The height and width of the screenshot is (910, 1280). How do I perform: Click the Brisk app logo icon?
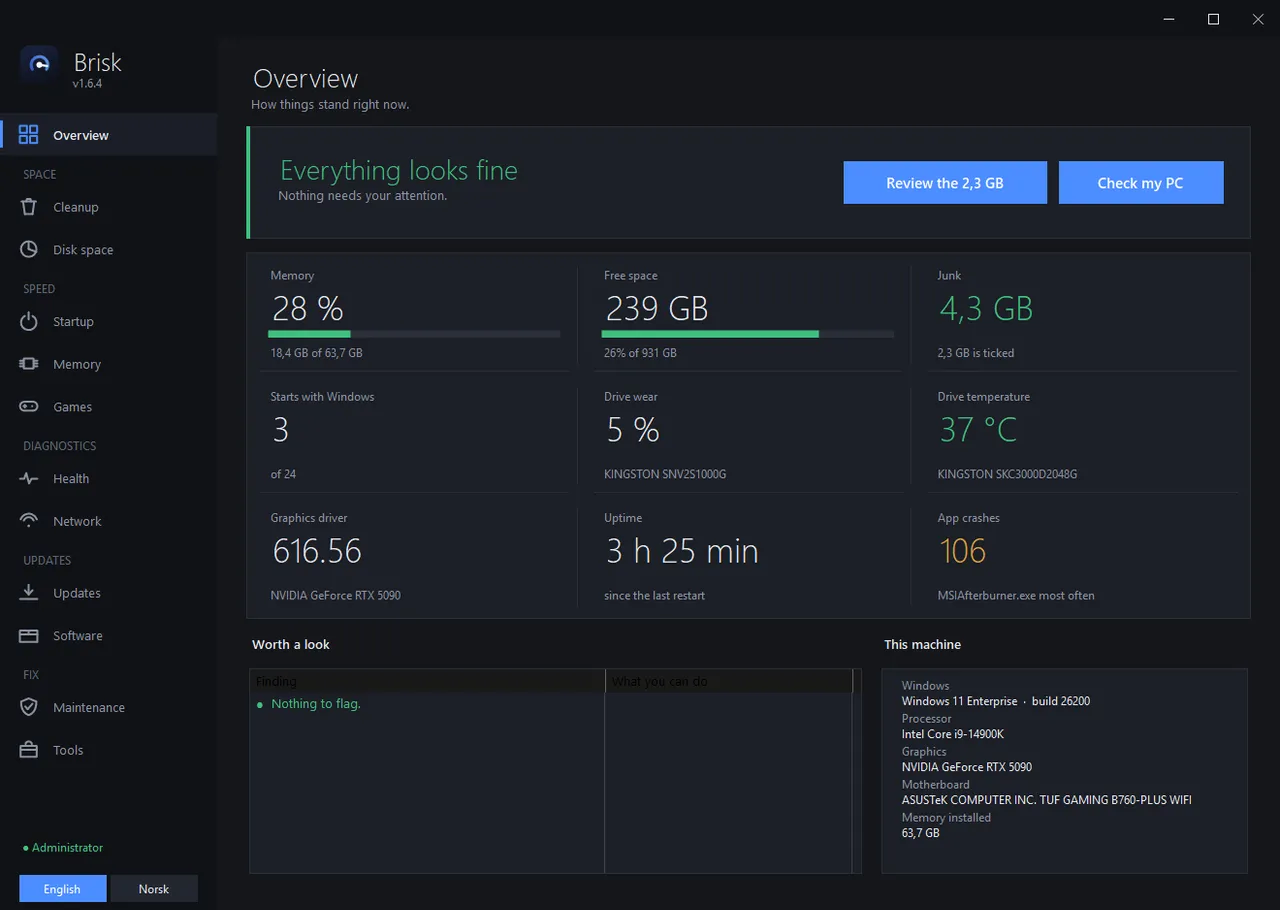(x=40, y=65)
